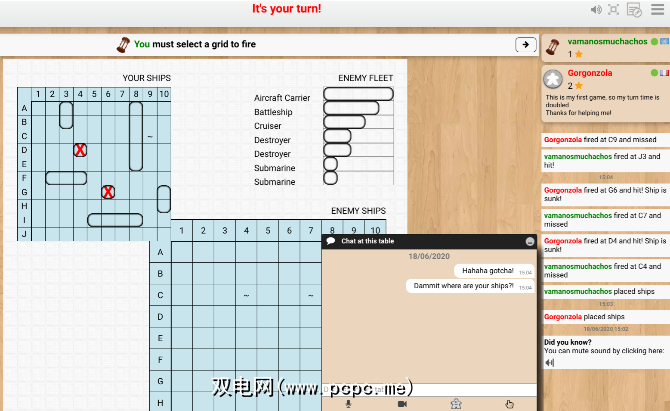Click log entry 'Gorgonzola fired at G6 and hit'
The height and width of the screenshot is (411, 670).
click(x=606, y=194)
